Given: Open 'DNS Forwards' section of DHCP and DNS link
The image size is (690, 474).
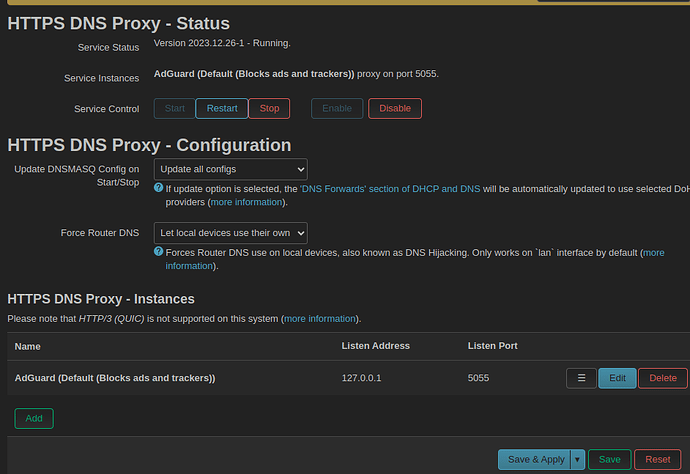Looking at the screenshot, I should (390, 189).
